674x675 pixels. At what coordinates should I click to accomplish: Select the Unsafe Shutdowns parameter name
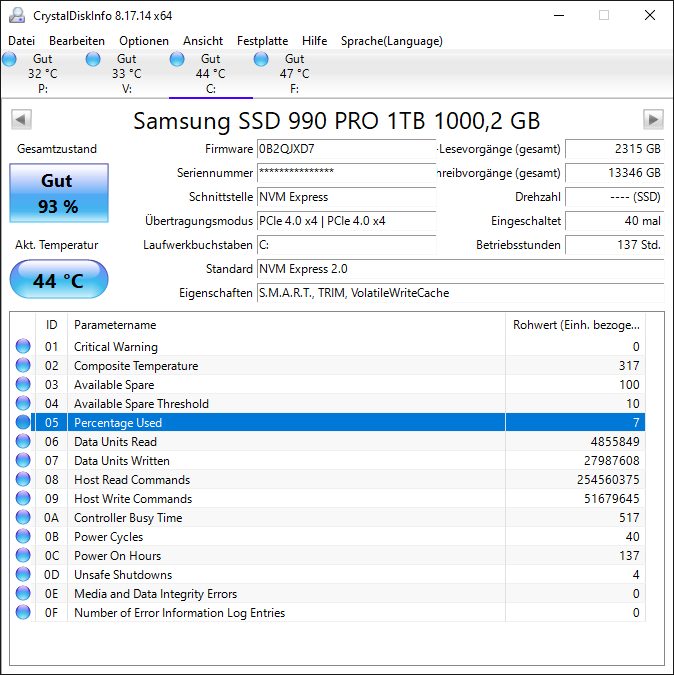123,575
